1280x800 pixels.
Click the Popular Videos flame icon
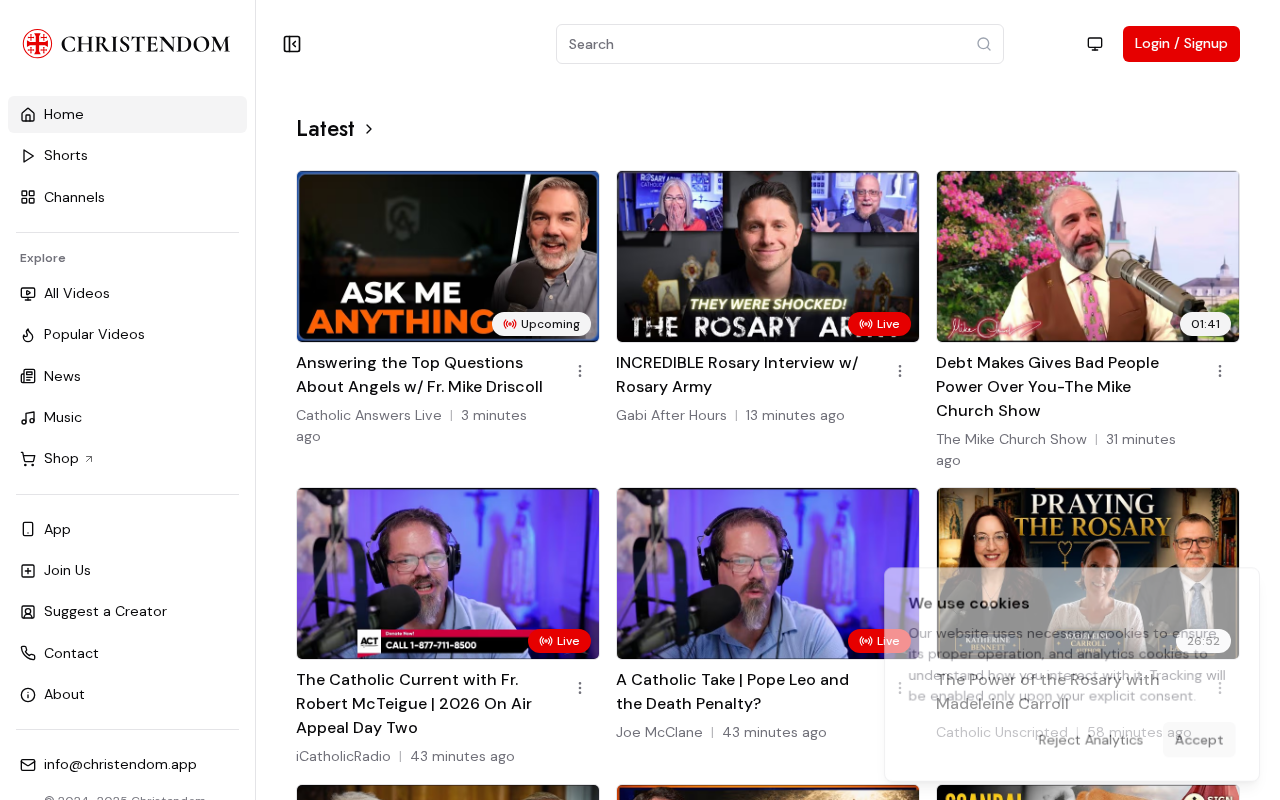[28, 335]
